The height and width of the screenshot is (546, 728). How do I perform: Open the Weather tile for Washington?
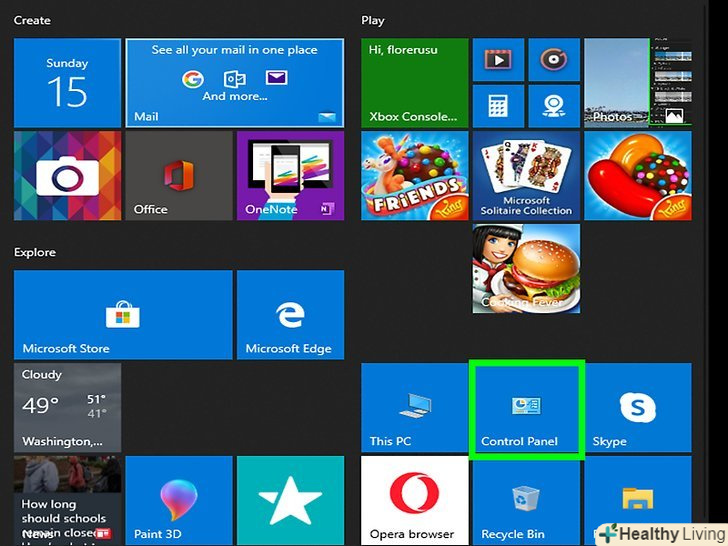(x=67, y=408)
